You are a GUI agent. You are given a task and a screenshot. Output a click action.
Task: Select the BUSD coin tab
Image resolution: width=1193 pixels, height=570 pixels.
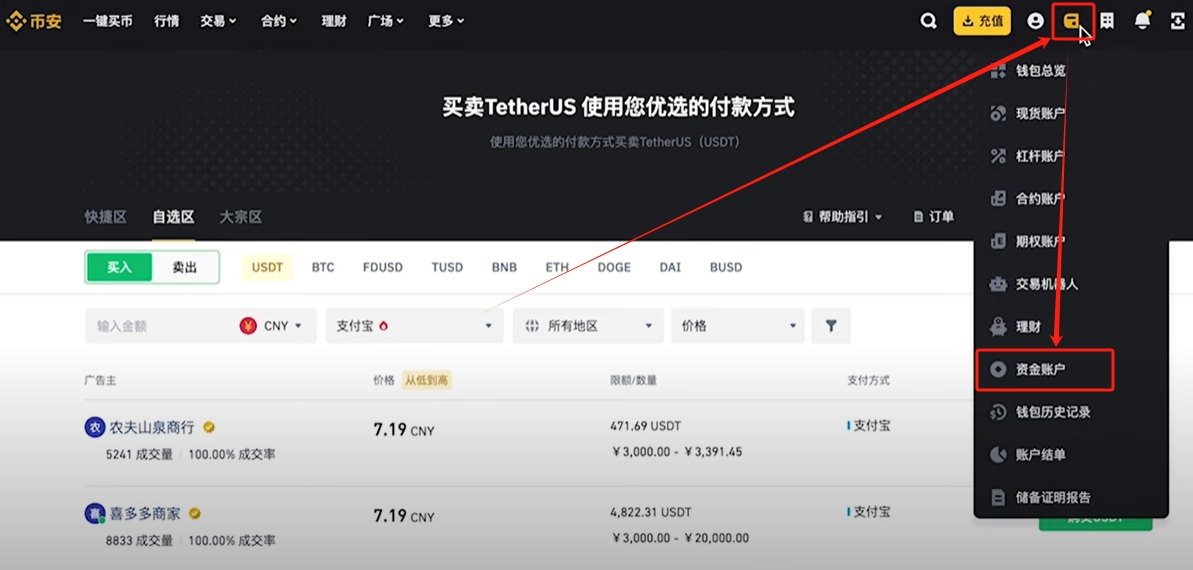(x=726, y=267)
